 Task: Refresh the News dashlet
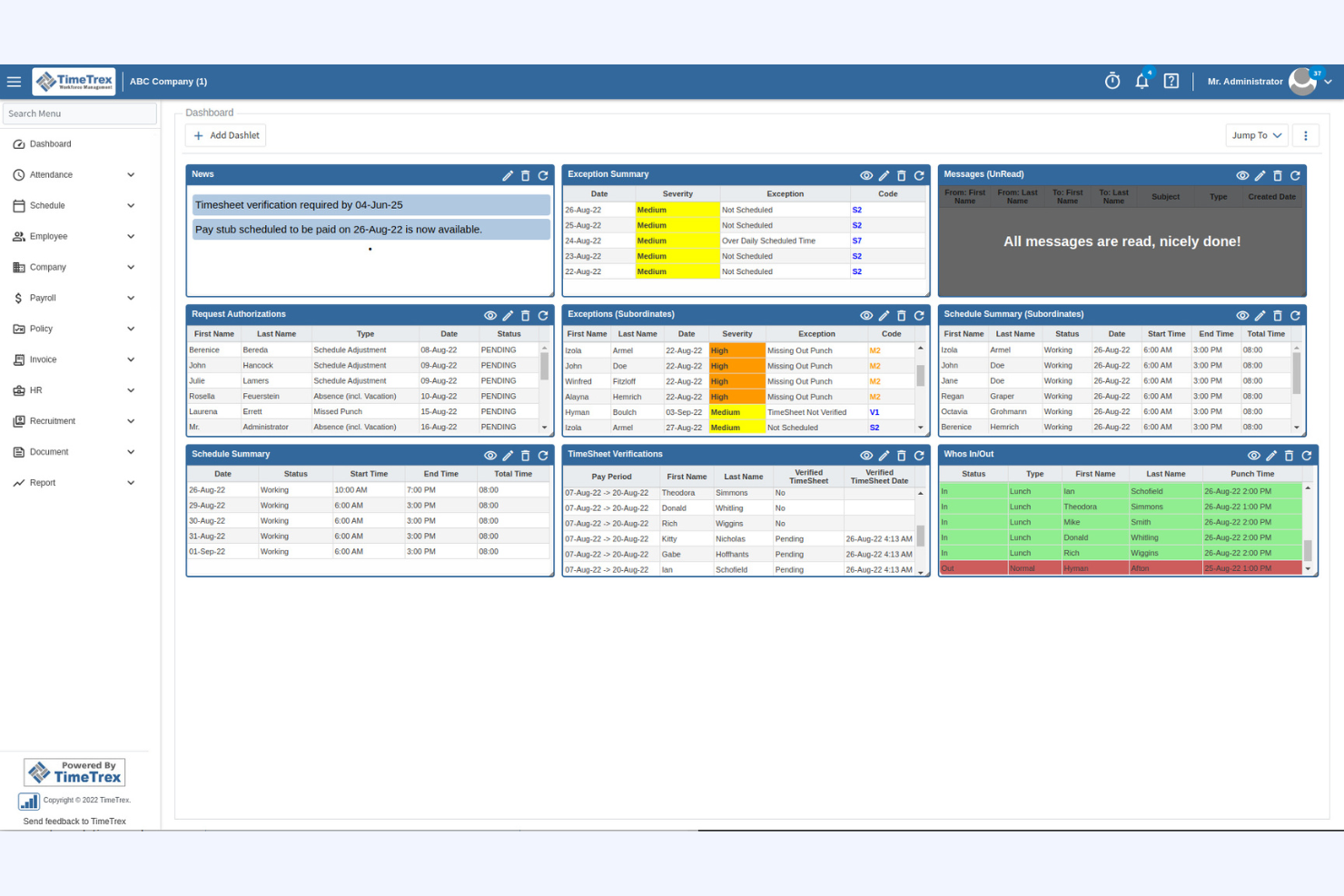(x=543, y=175)
